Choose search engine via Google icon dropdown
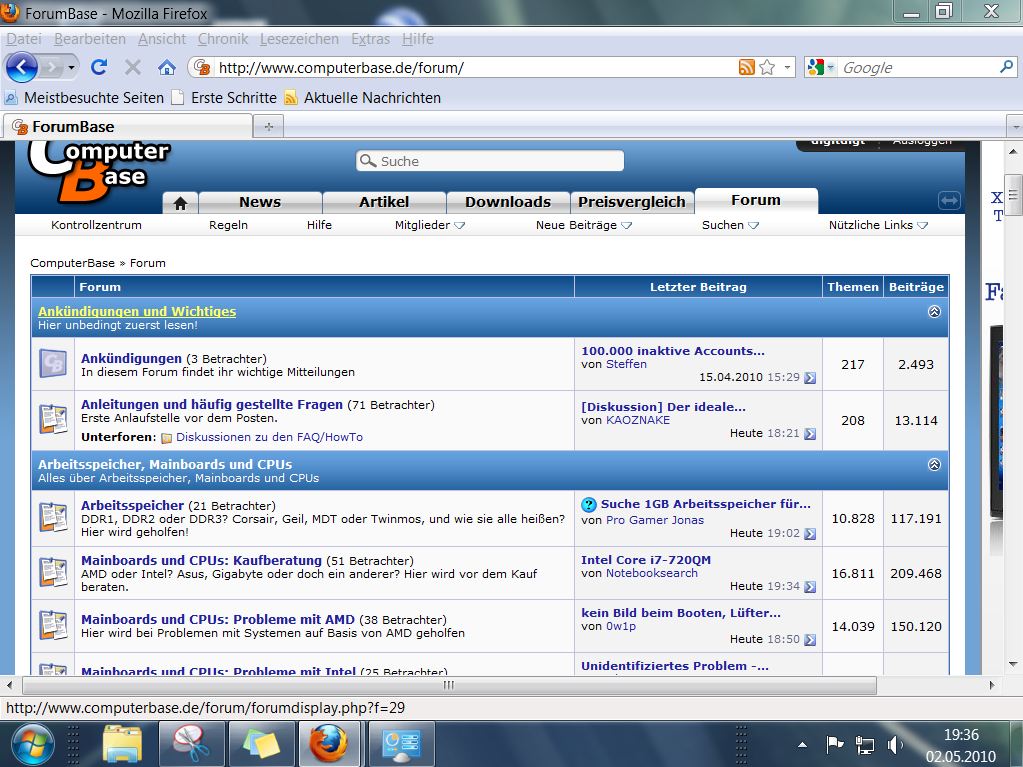 820,67
